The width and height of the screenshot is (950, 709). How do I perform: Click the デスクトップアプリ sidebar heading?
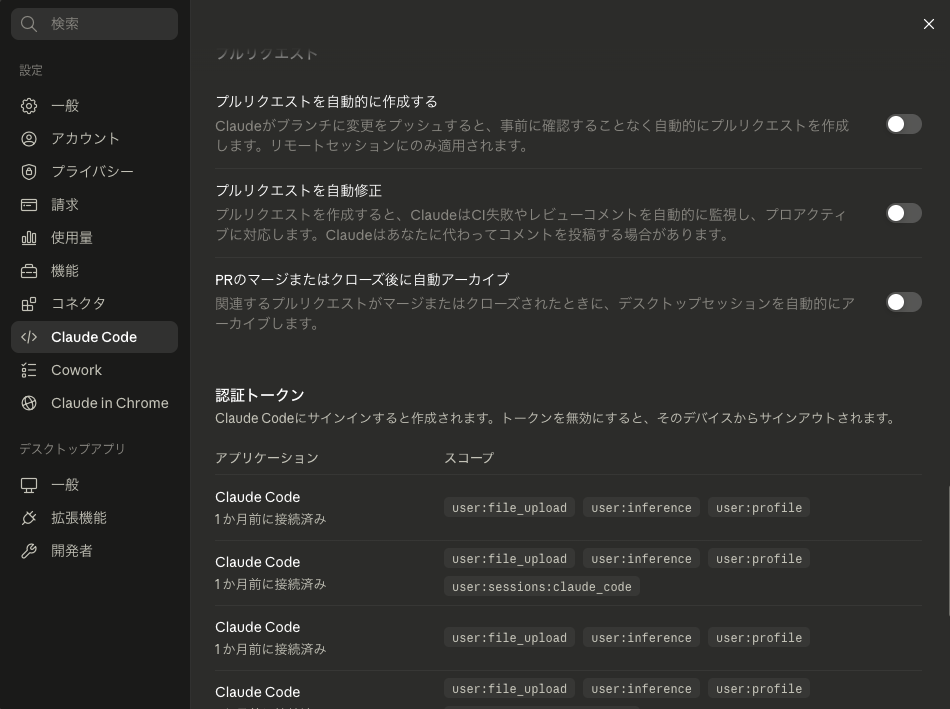point(72,449)
